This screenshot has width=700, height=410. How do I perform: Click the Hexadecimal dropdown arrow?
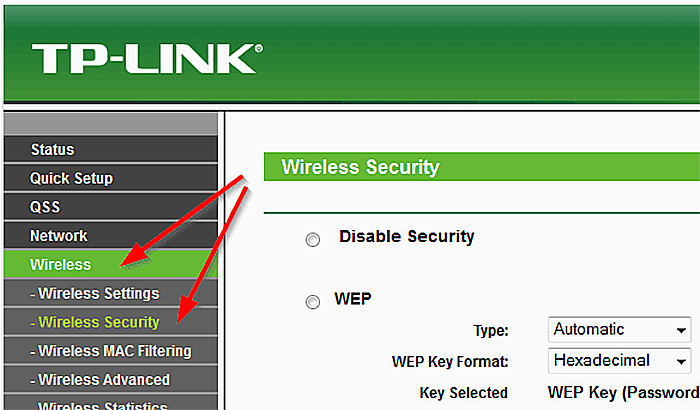point(681,361)
